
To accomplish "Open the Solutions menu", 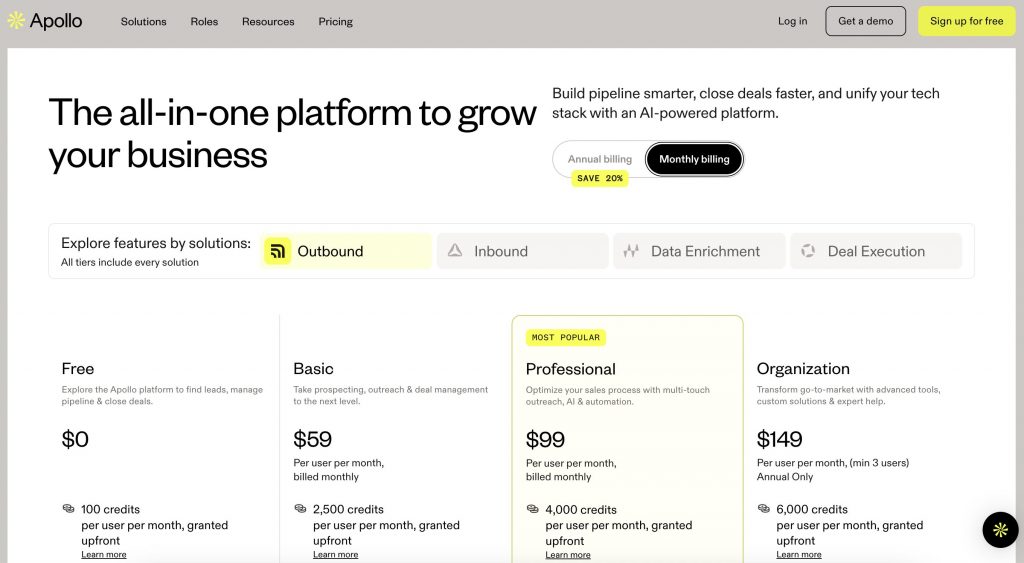I will pos(144,21).
